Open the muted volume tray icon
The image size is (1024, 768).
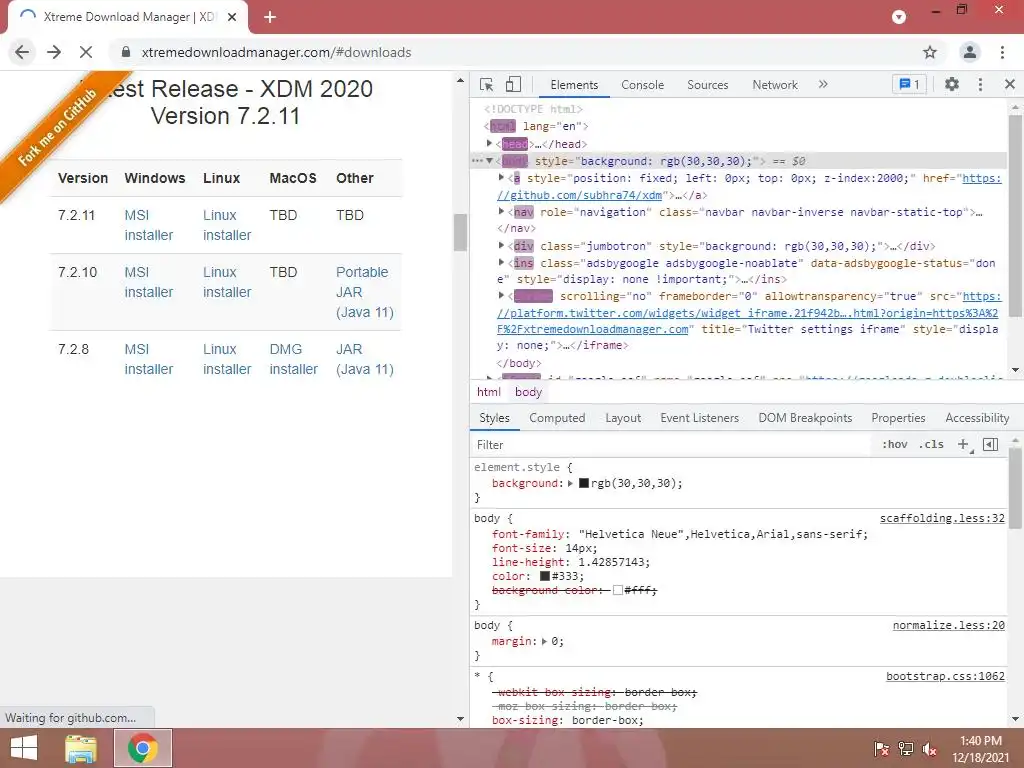tap(929, 748)
